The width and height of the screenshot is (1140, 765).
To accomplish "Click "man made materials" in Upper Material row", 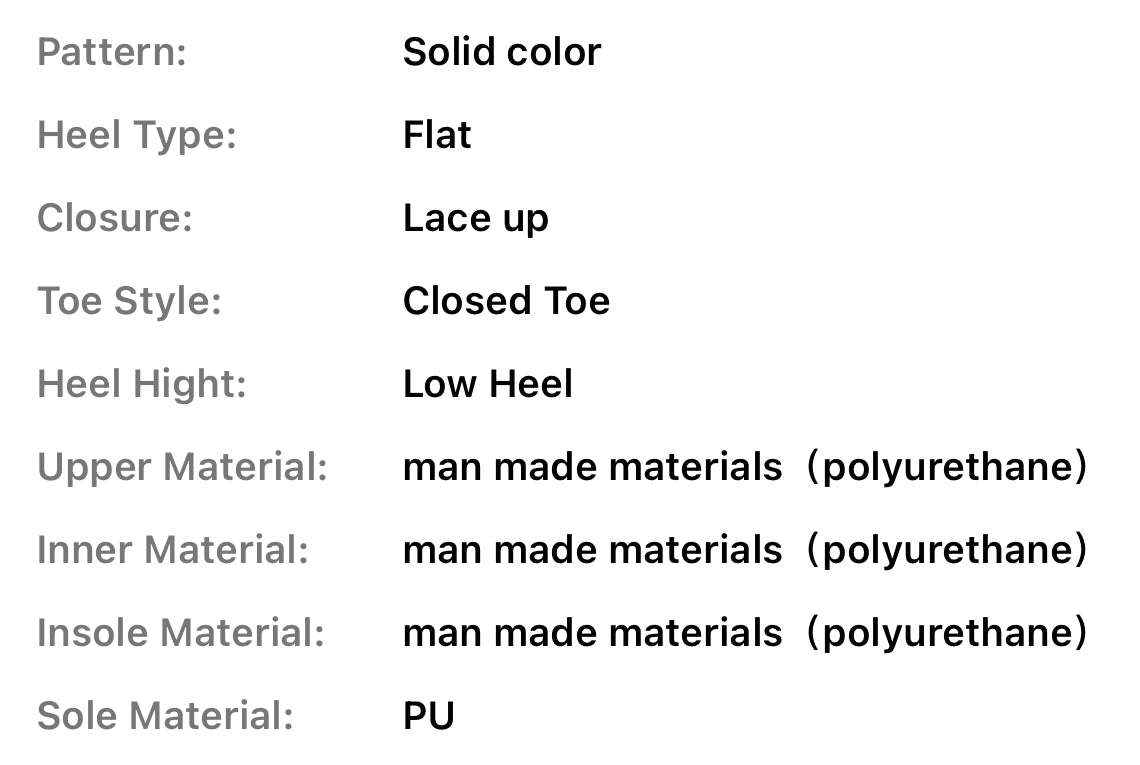I will click(592, 467).
